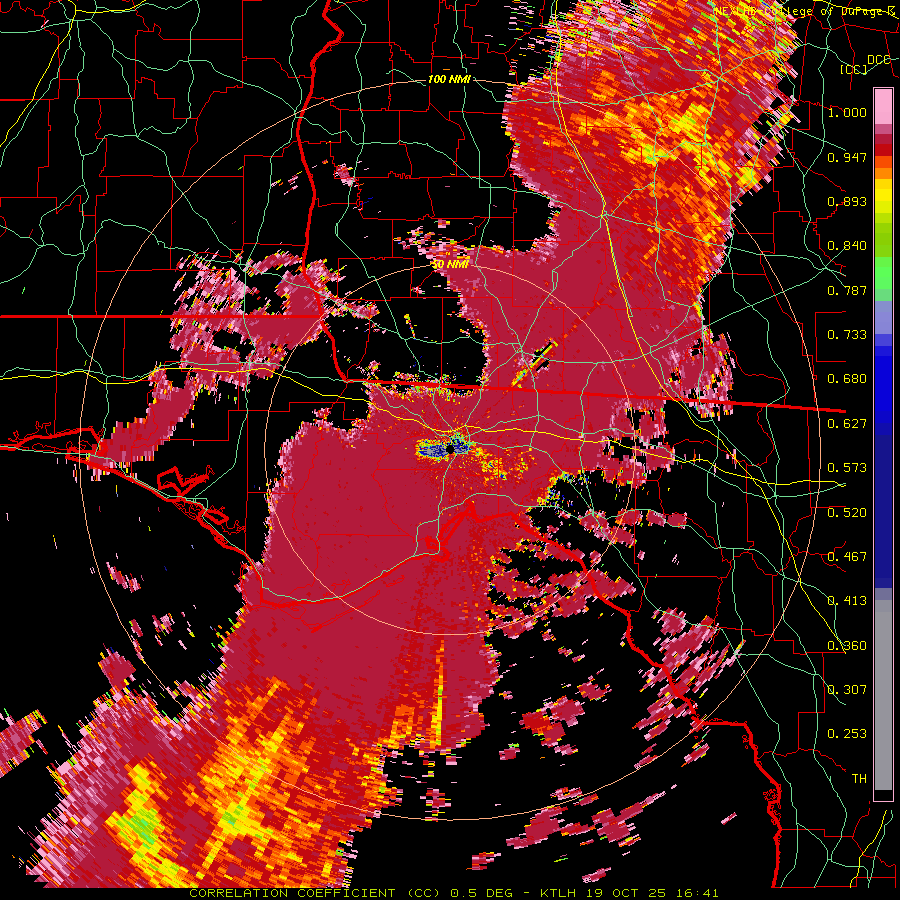Click the 0.467 legend value
Viewport: 900px width, 900px height.
(x=847, y=557)
